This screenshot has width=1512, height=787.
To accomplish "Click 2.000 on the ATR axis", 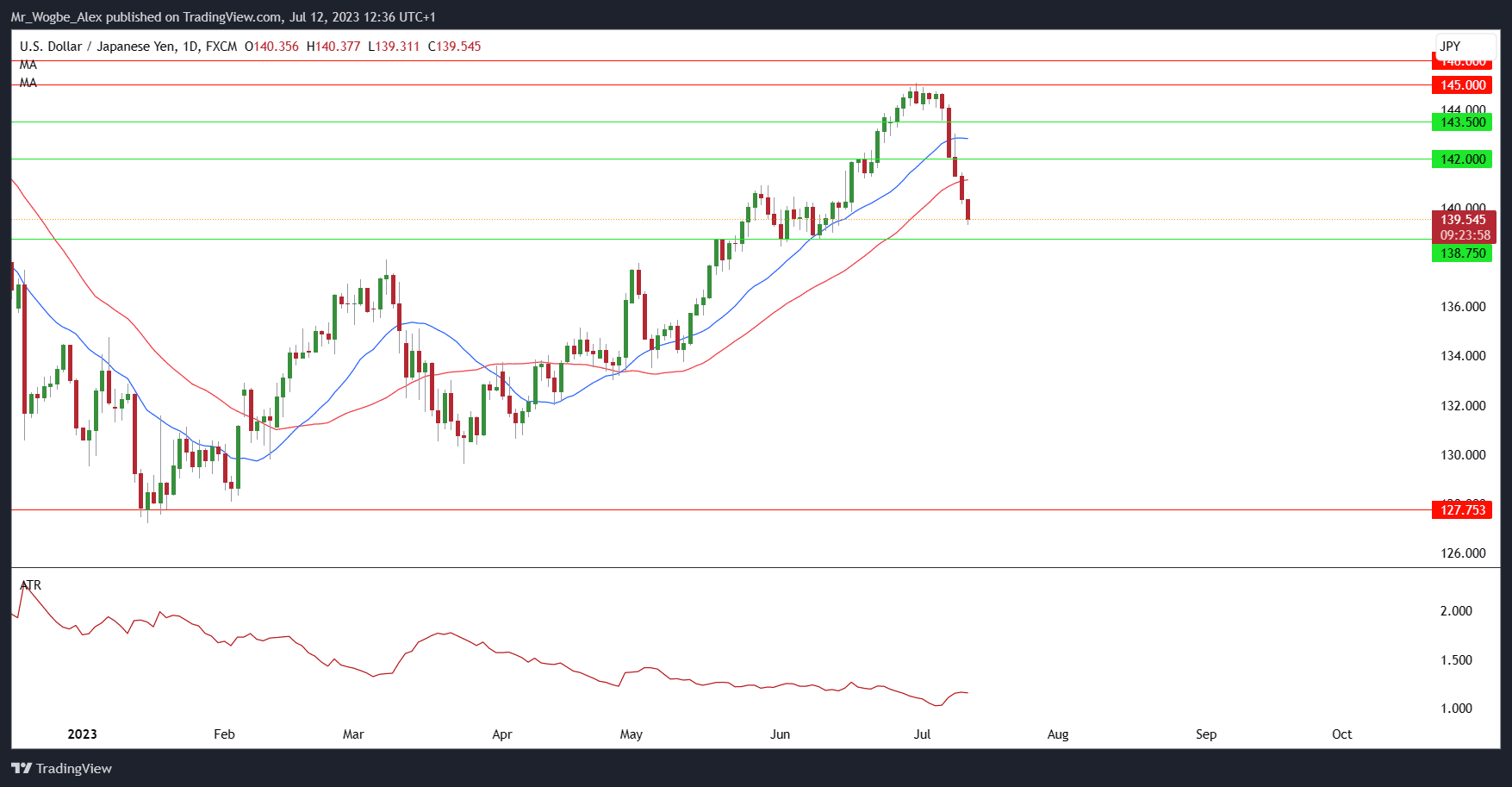I will pyautogui.click(x=1456, y=611).
